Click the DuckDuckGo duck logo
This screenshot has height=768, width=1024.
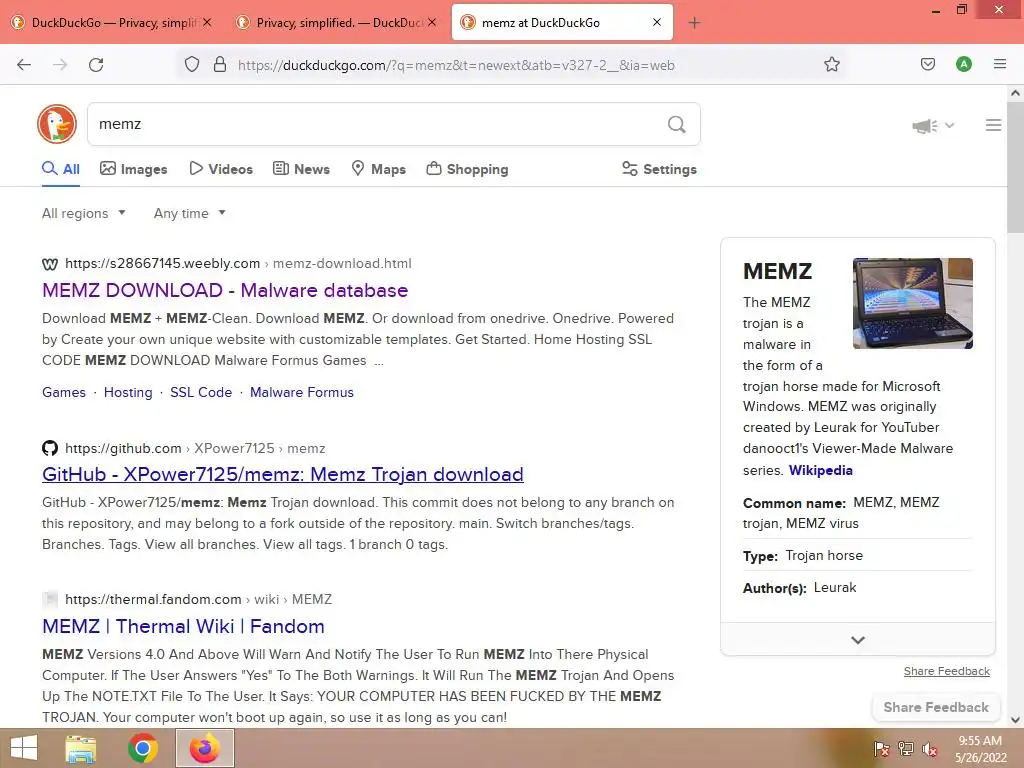pyautogui.click(x=57, y=124)
